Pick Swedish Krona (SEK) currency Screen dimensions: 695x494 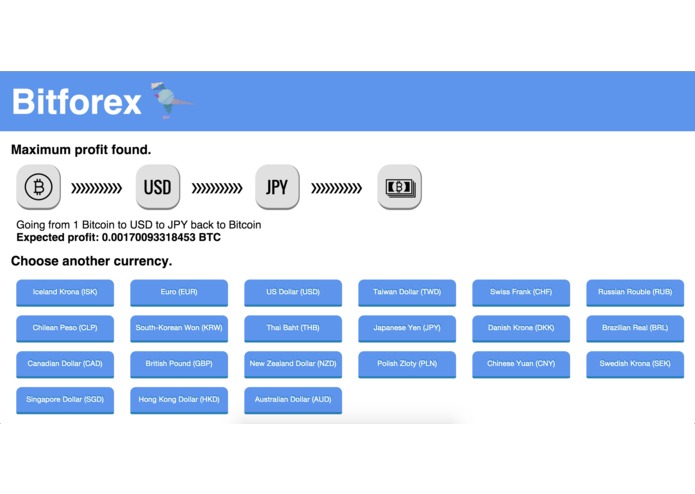635,364
